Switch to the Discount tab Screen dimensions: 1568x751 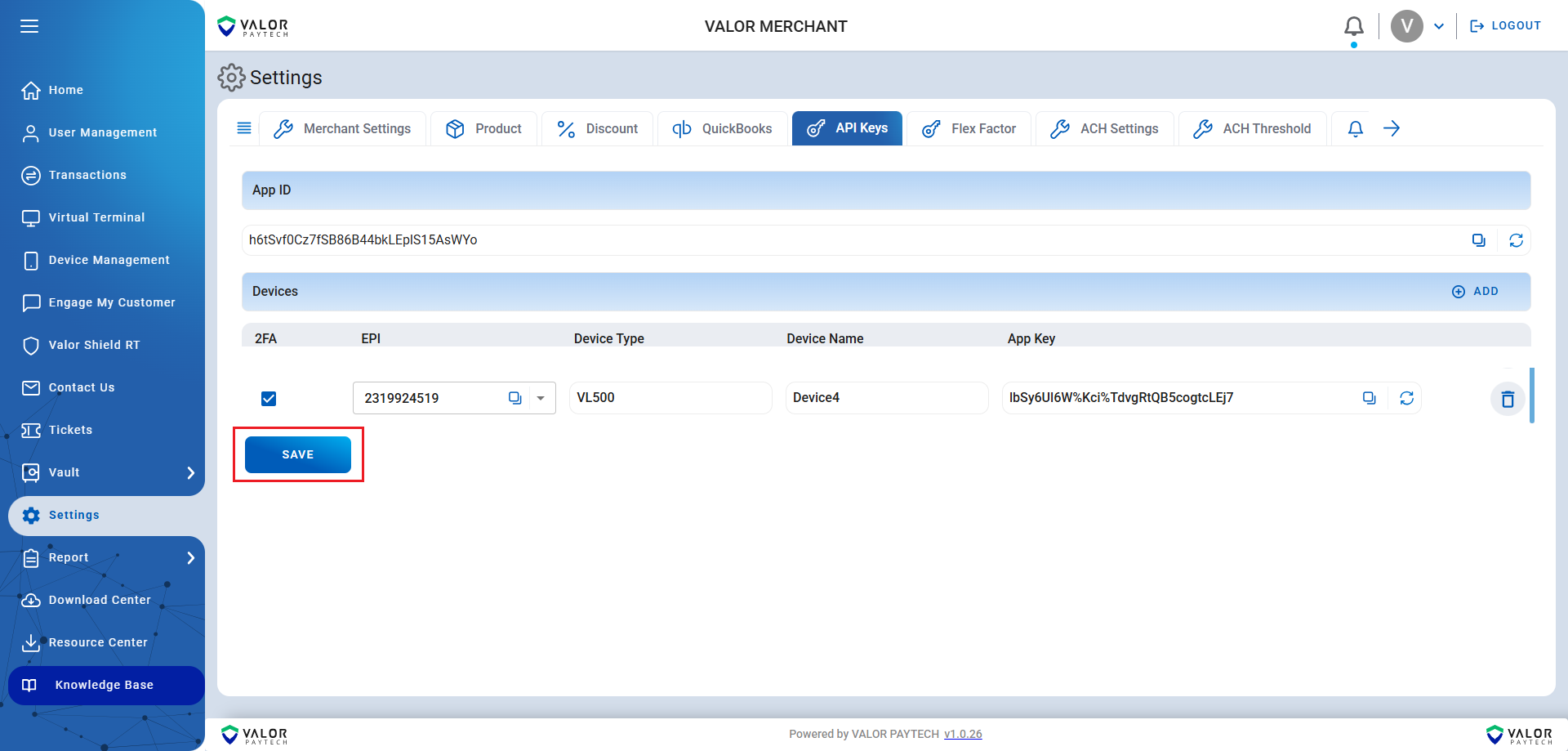[598, 128]
